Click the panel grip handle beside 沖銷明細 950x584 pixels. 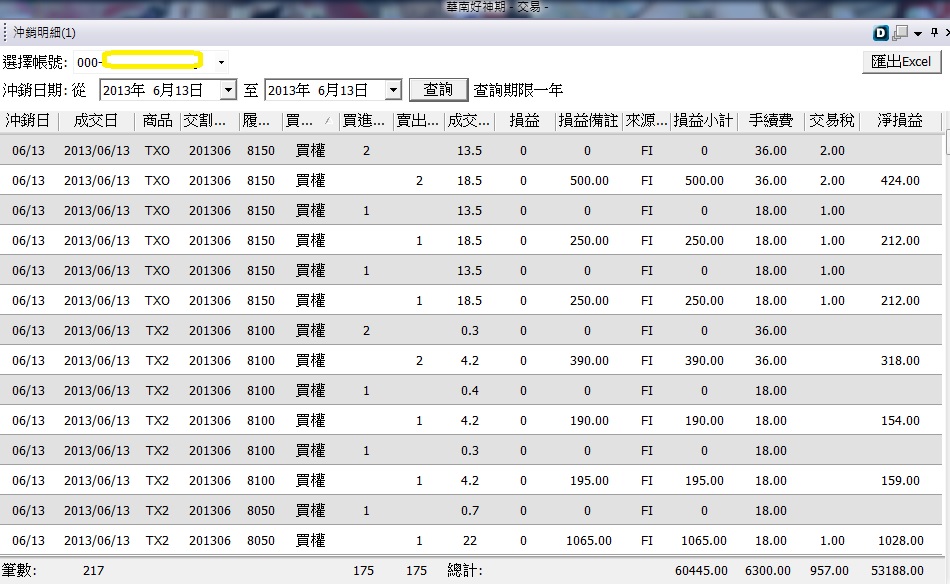(5, 33)
